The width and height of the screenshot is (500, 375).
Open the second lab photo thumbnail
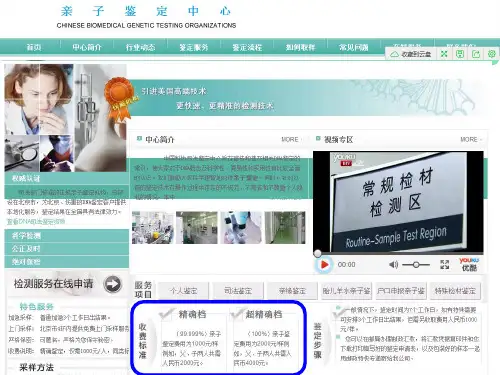(x=197, y=227)
